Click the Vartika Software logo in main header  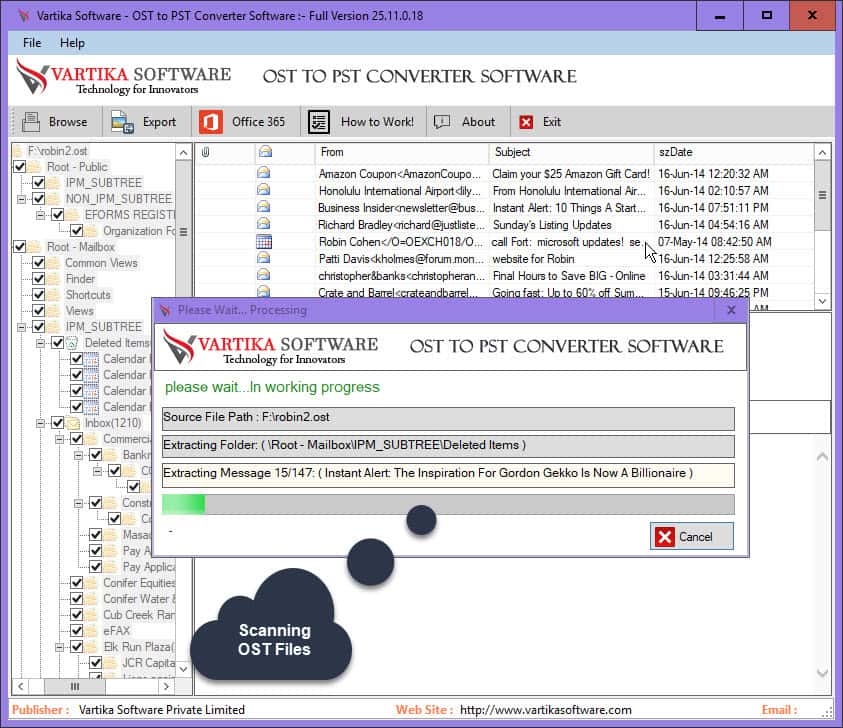pyautogui.click(x=124, y=76)
